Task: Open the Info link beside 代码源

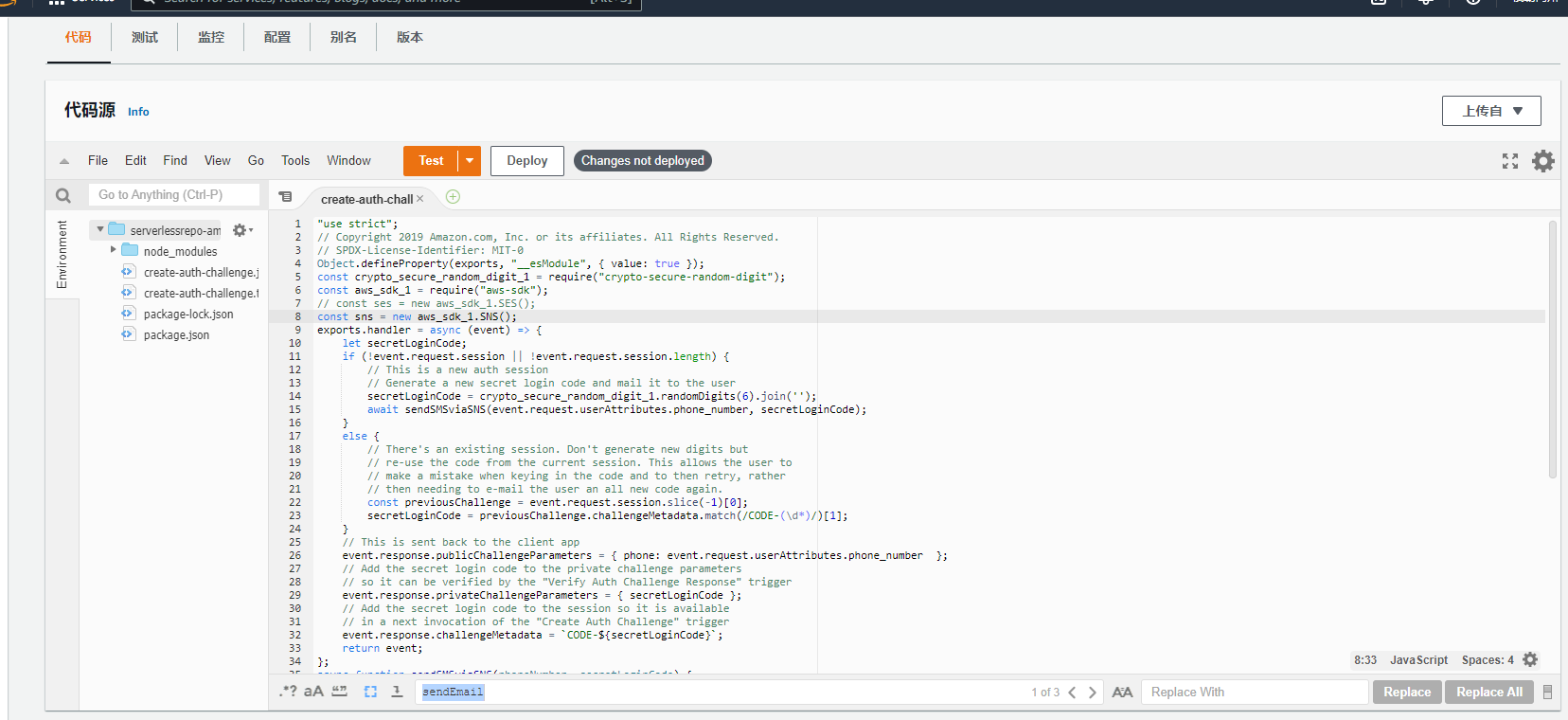Action: tap(138, 112)
